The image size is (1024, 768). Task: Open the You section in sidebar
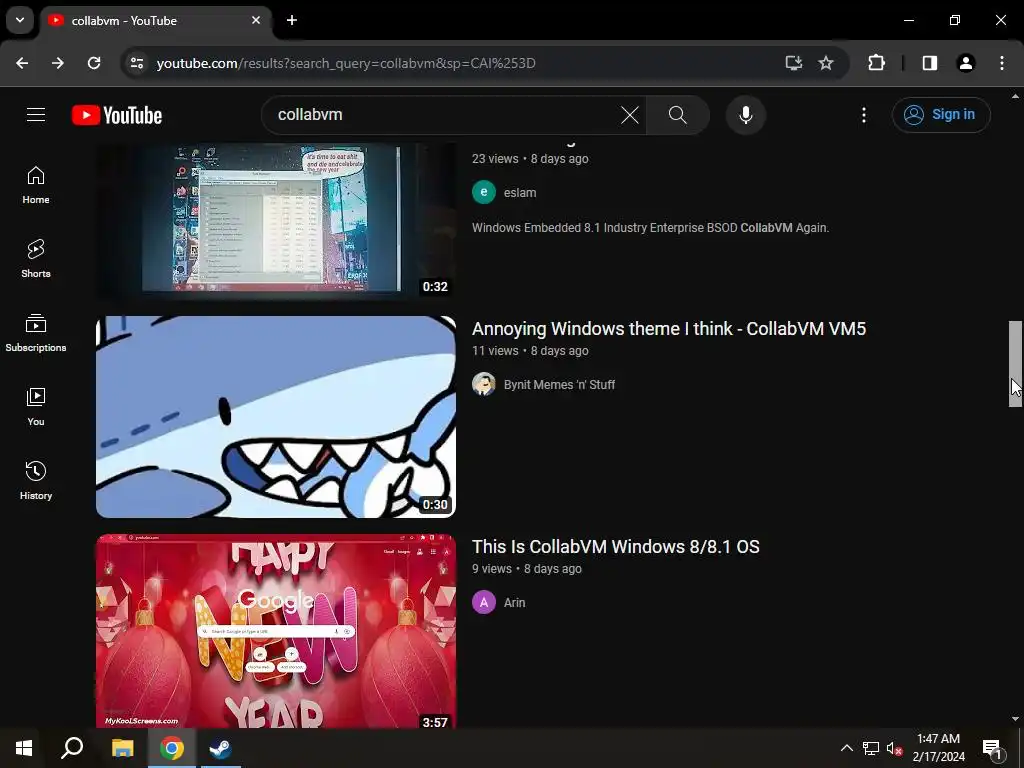(36, 407)
